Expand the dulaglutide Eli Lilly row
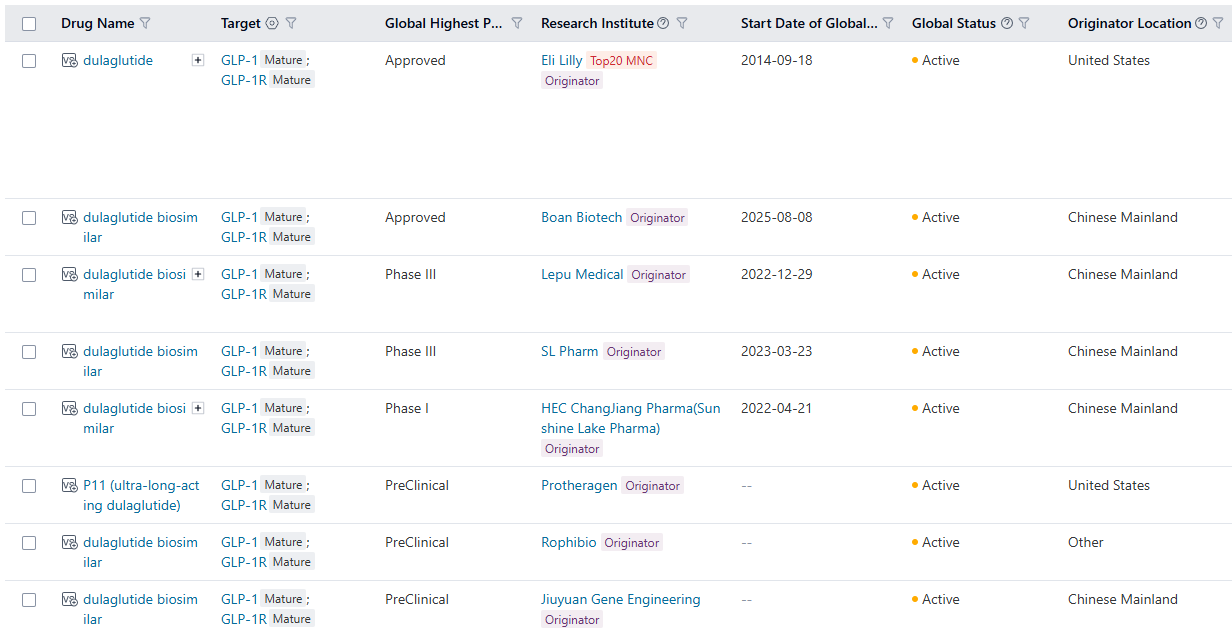 pos(198,60)
